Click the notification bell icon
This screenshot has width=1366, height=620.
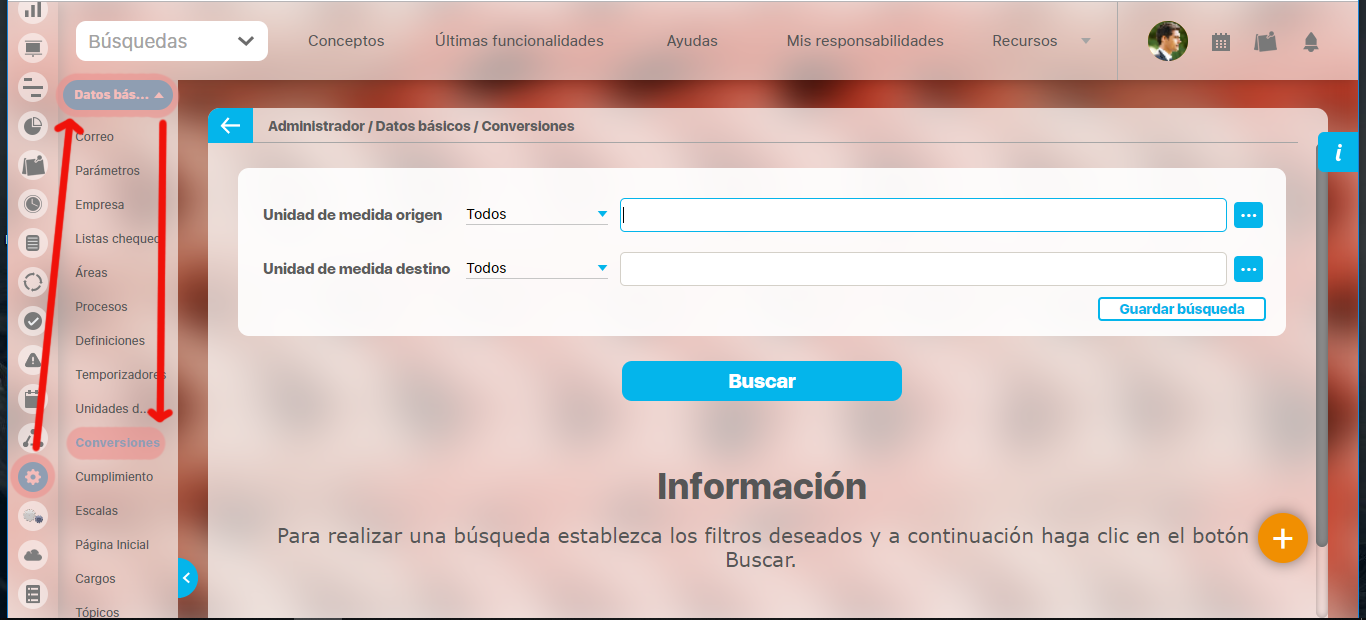click(1310, 42)
